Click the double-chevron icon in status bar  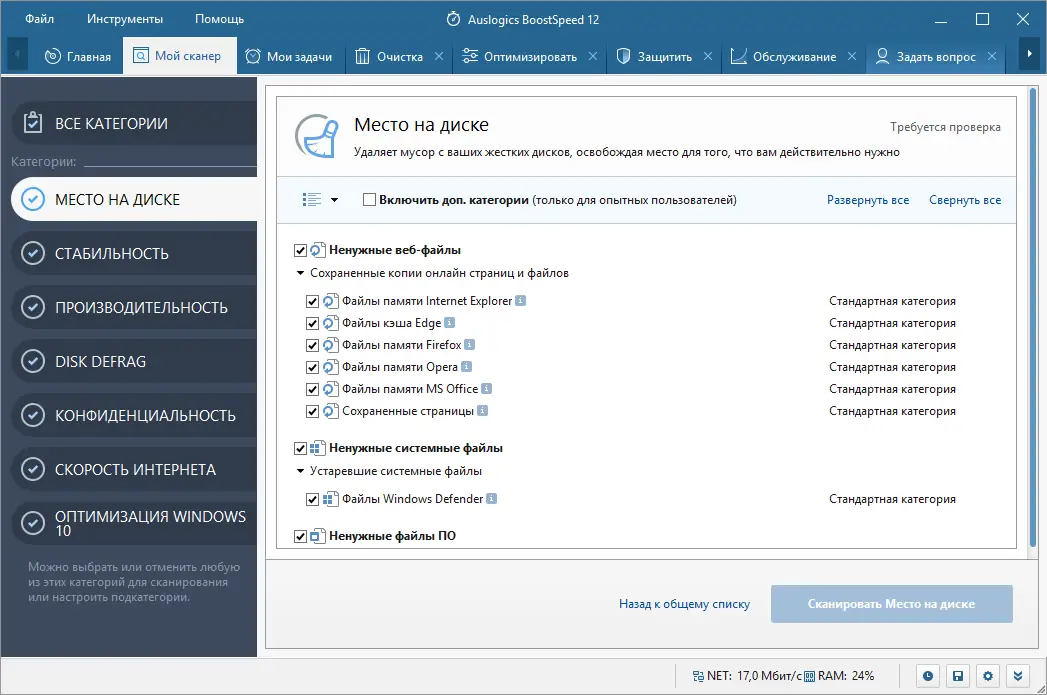(x=1018, y=676)
